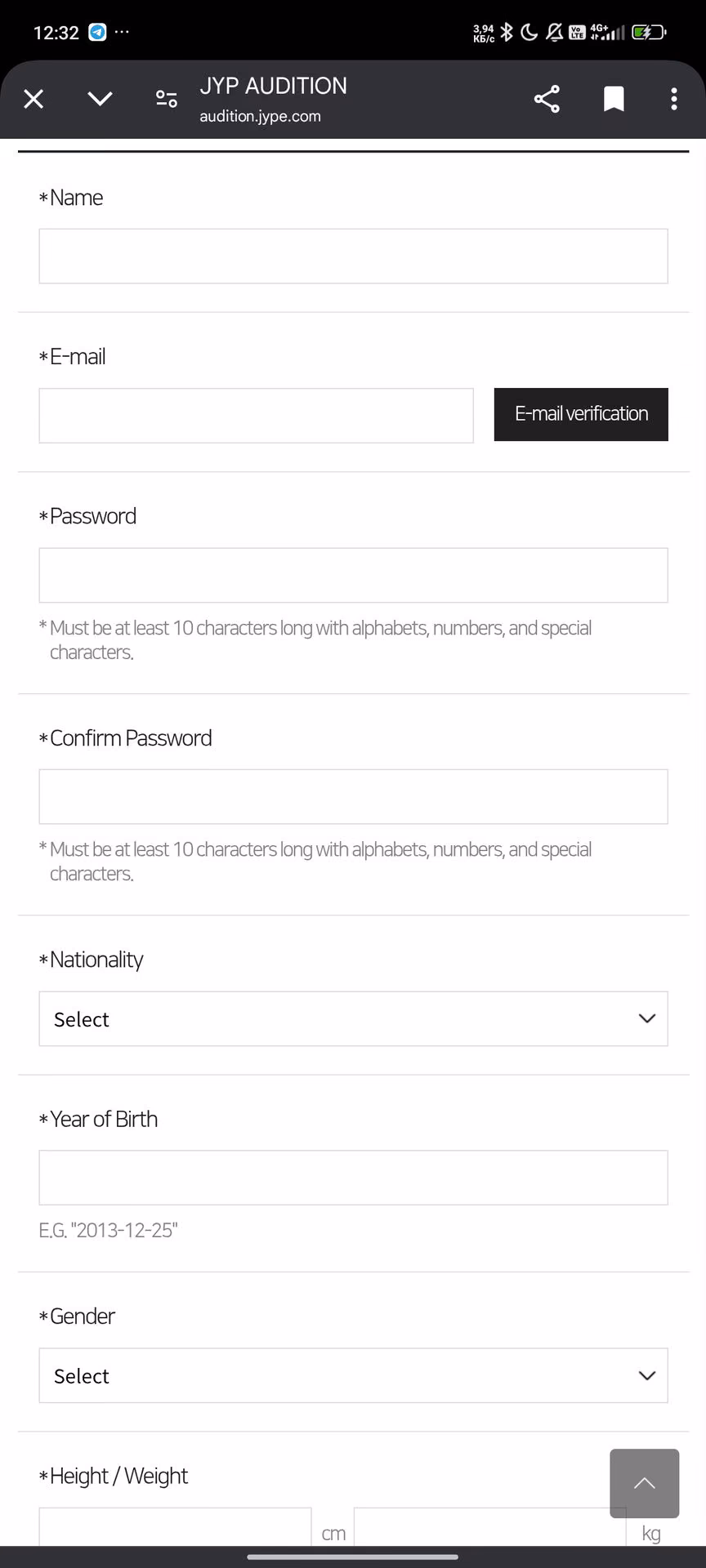Open site settings sliders icon
This screenshot has width=706, height=1568.
(166, 99)
